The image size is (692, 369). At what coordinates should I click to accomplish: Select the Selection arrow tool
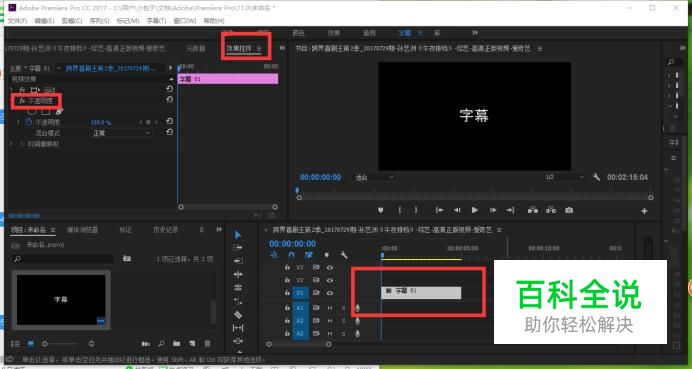pos(238,234)
